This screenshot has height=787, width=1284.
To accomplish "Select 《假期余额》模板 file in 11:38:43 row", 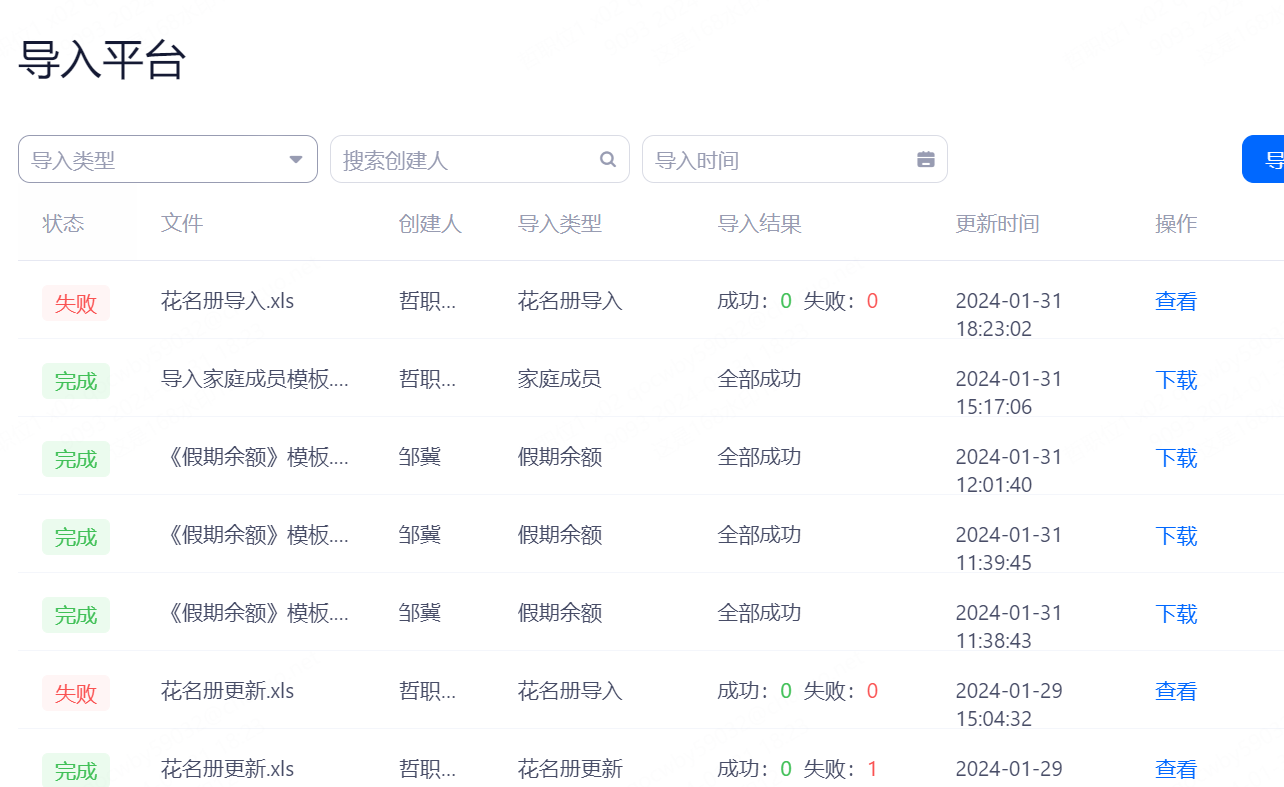I will 255,613.
